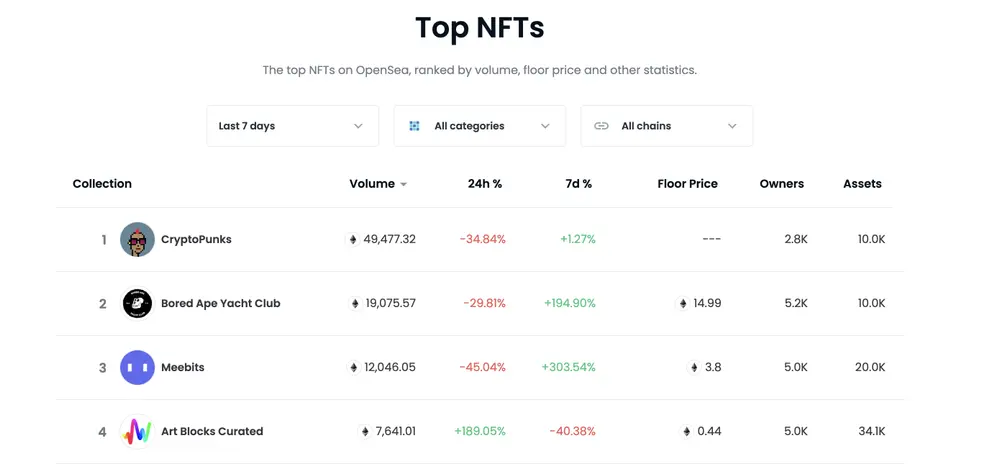
Task: Click the CryptoPunks collection avatar
Action: click(x=137, y=240)
